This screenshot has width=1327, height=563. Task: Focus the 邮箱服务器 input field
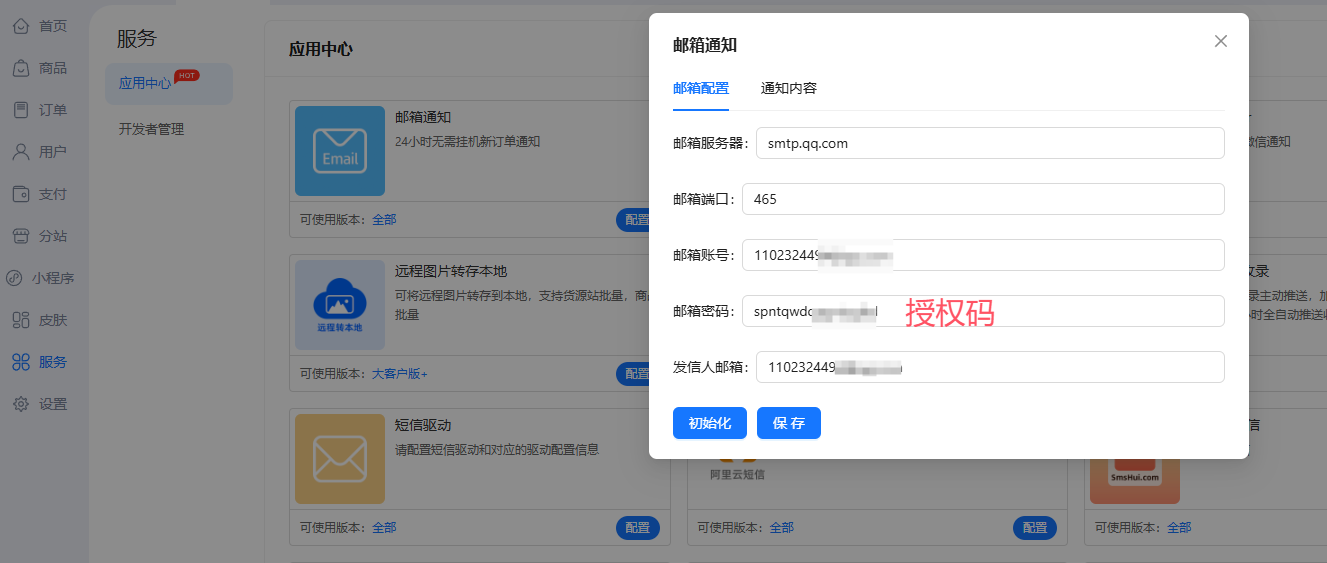tap(989, 143)
